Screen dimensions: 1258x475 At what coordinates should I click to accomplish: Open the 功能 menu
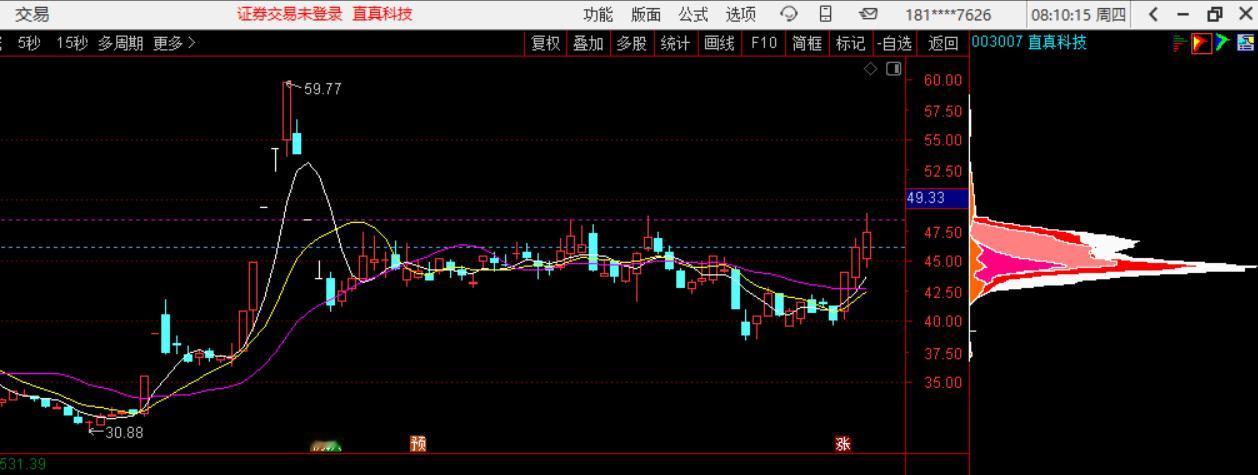pos(599,14)
